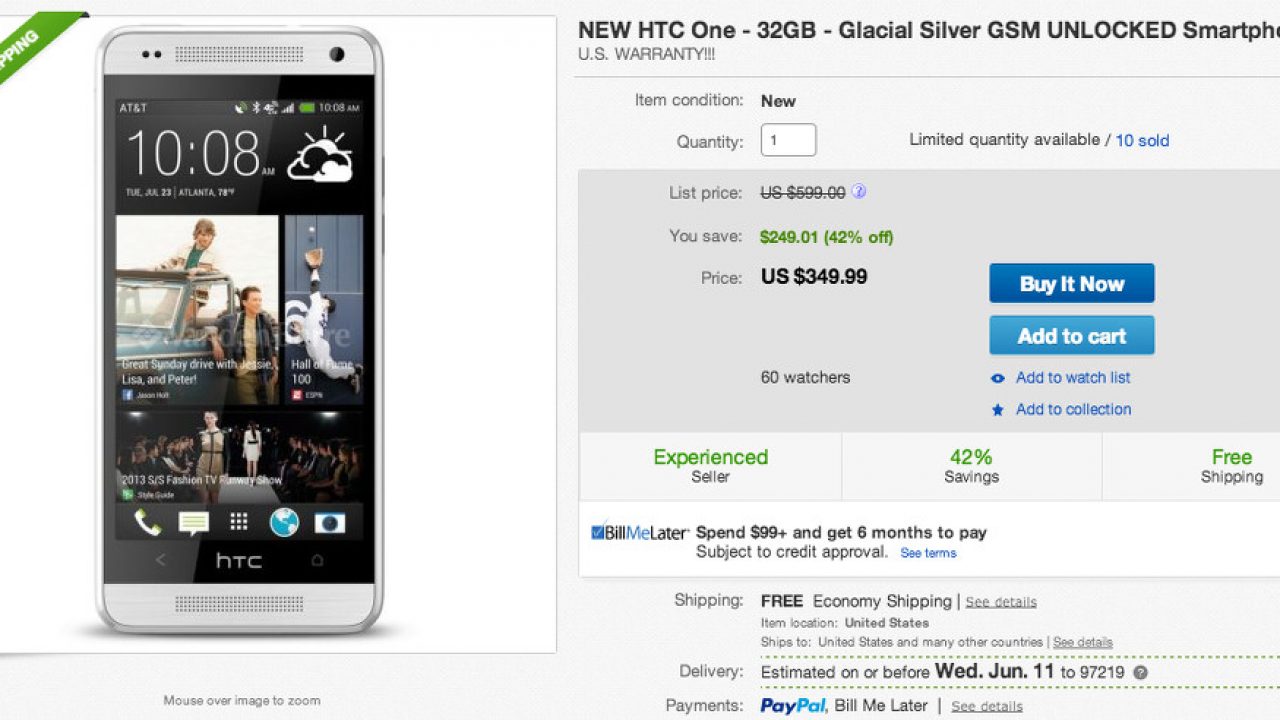Click the Quantity input field
1280x720 pixels.
click(x=788, y=140)
